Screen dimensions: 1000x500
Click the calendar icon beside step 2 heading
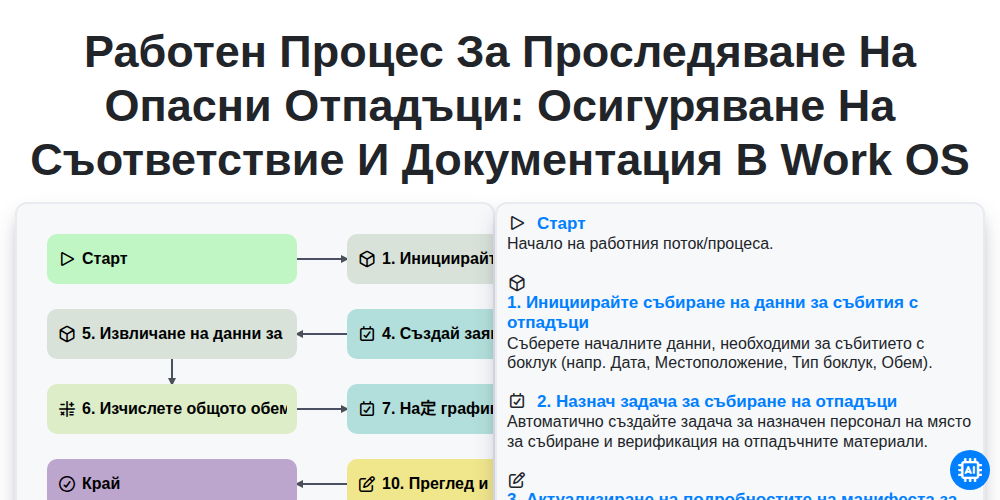point(517,401)
